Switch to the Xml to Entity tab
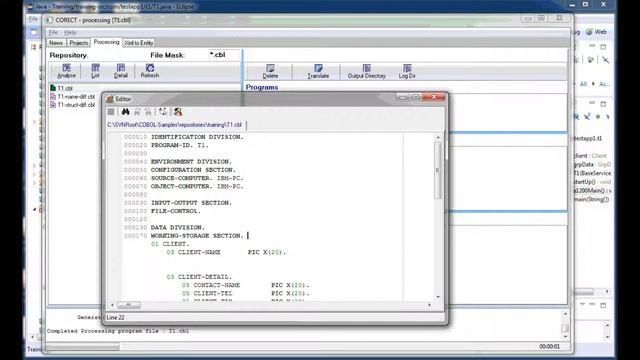This screenshot has width=640, height=360. tap(139, 43)
